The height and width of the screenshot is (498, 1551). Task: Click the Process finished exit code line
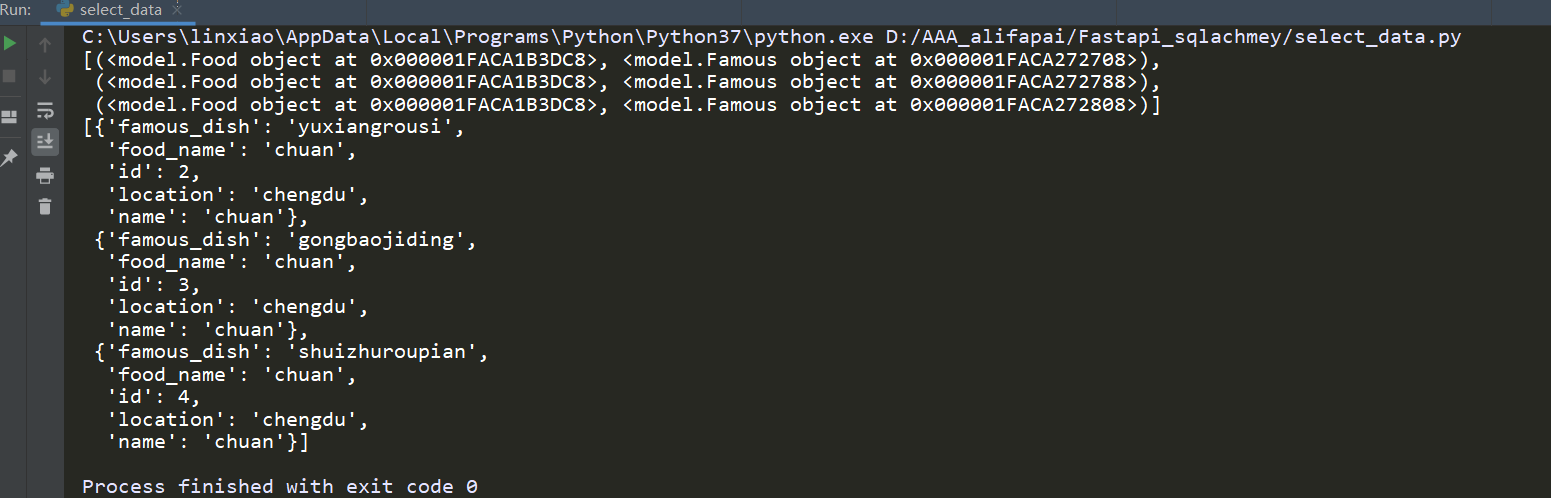coord(280,487)
